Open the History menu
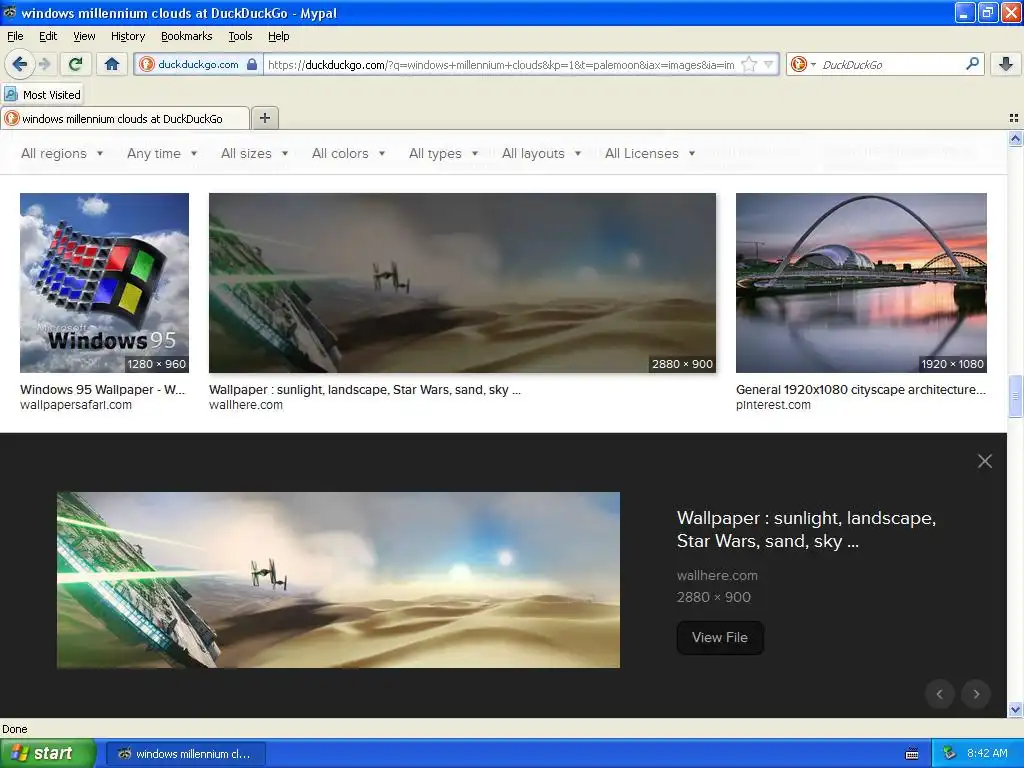The image size is (1024, 768). [127, 36]
